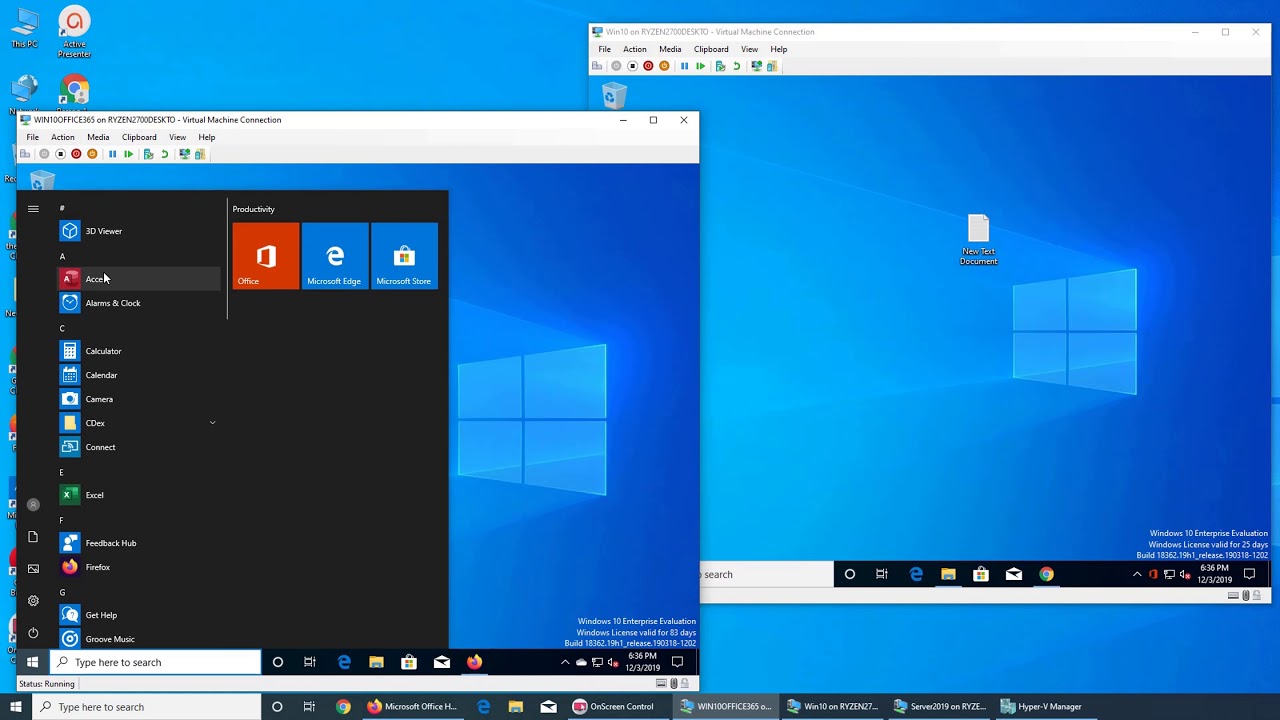Click the last WIN10OFFICE365 toolbar icon (Share)
The width and height of the screenshot is (1280, 720).
[200, 154]
